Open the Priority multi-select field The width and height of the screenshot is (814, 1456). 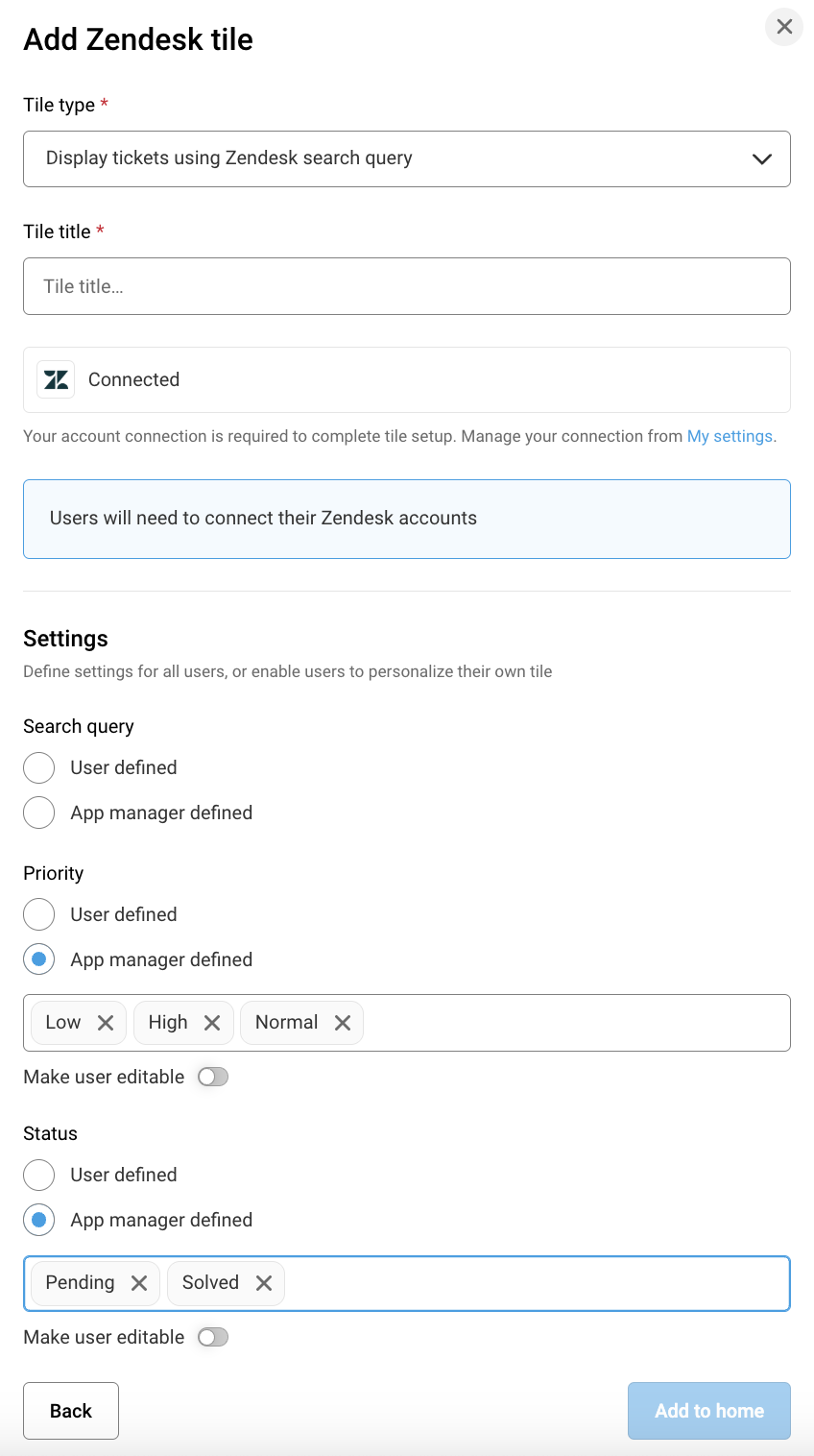click(x=576, y=1023)
